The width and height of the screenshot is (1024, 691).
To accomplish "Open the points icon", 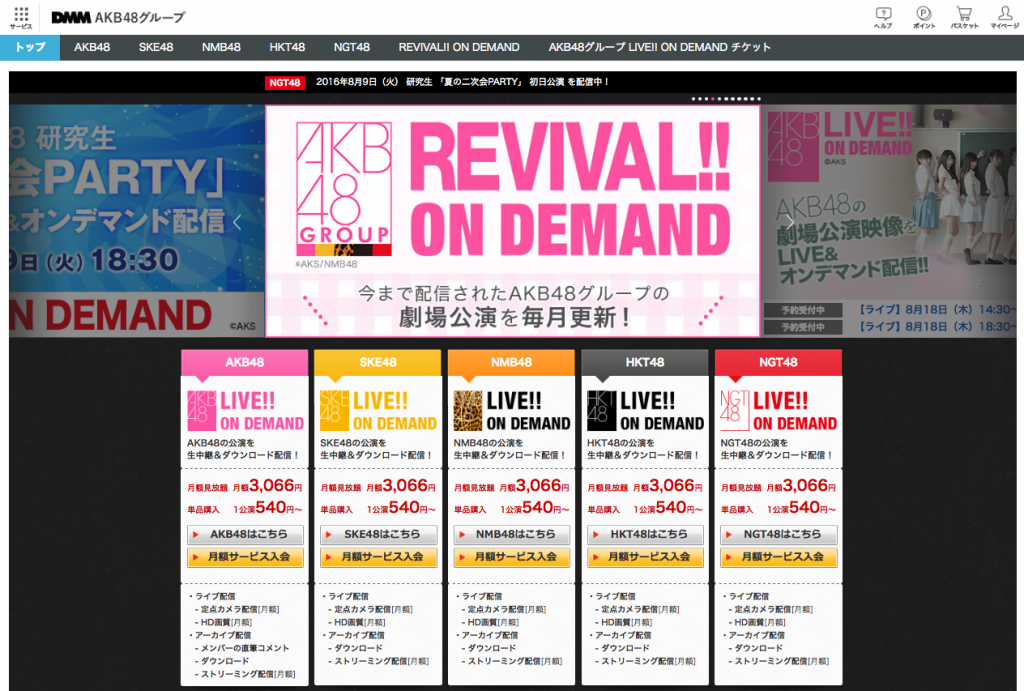I will tap(923, 17).
